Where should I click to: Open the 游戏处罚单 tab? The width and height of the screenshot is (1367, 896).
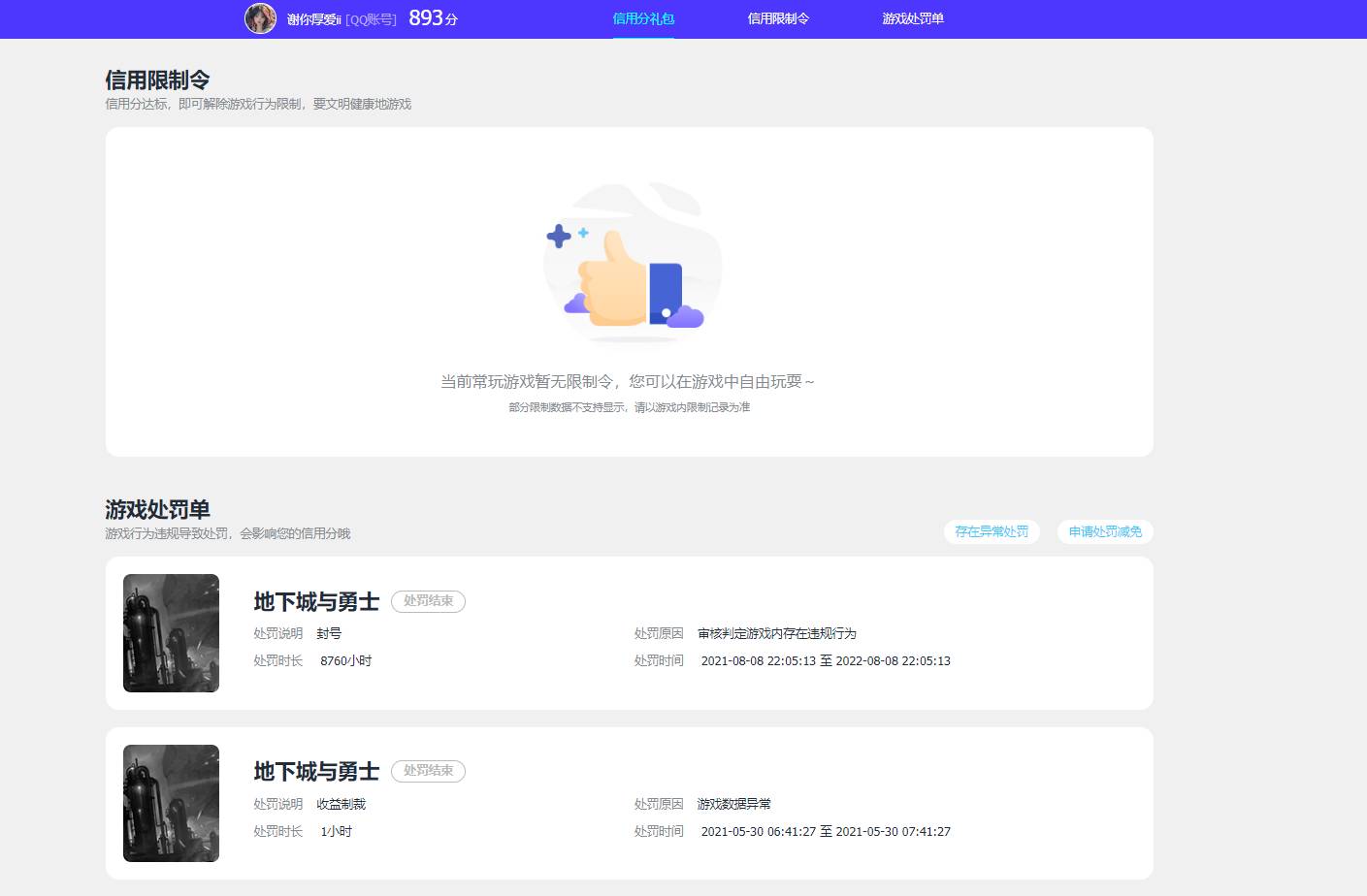(913, 18)
